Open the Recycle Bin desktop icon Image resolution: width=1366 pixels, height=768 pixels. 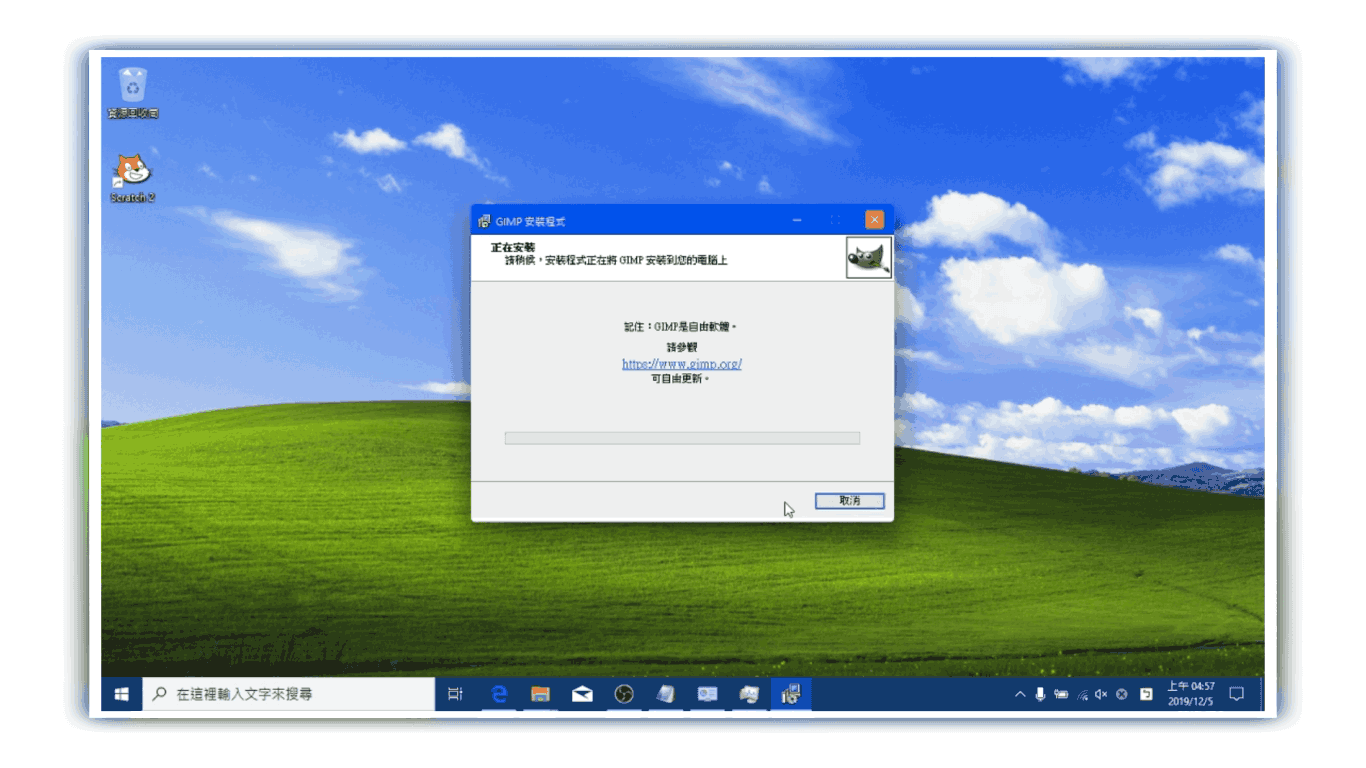[133, 92]
